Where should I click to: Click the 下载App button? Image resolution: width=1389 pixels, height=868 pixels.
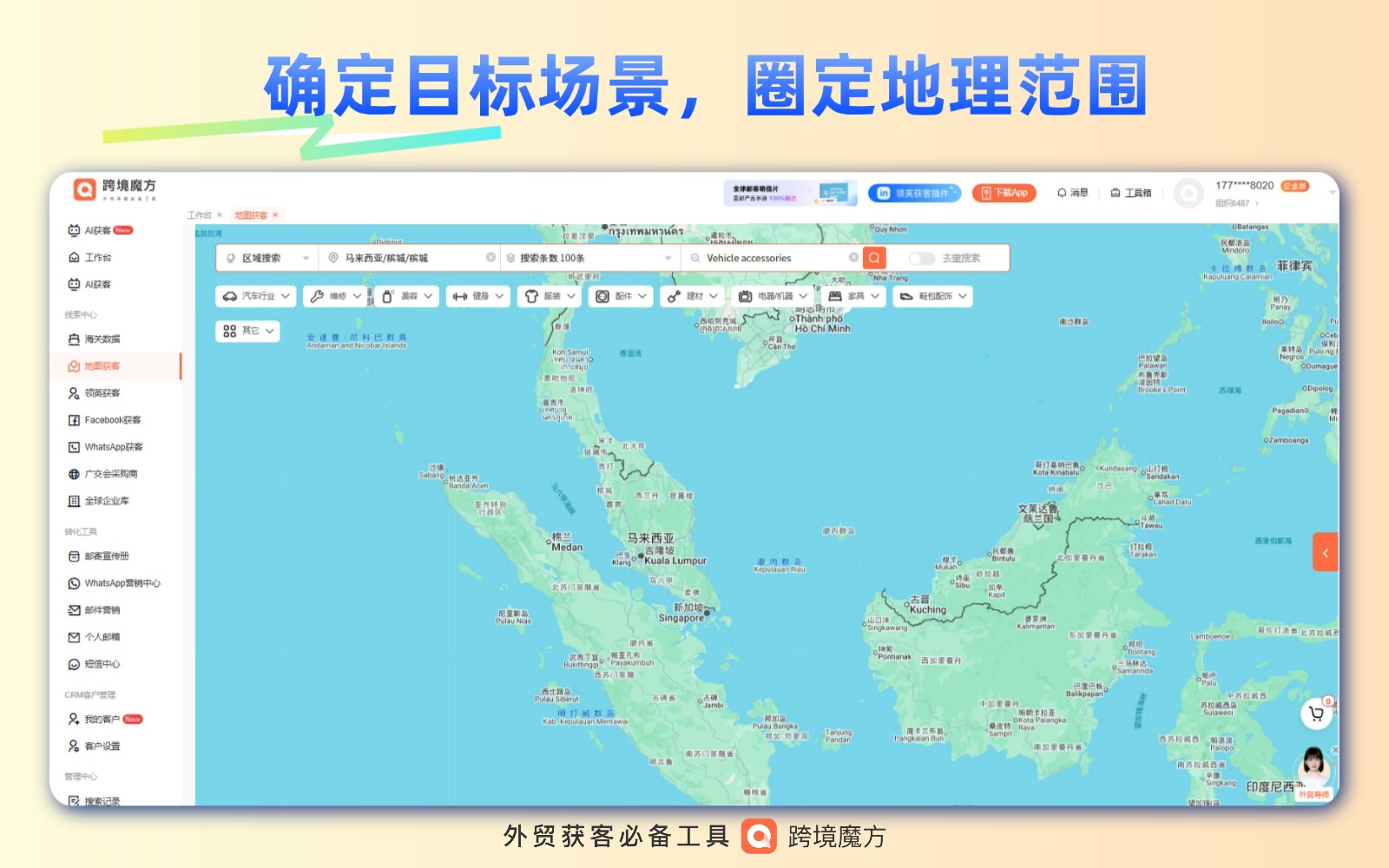coord(1004,193)
